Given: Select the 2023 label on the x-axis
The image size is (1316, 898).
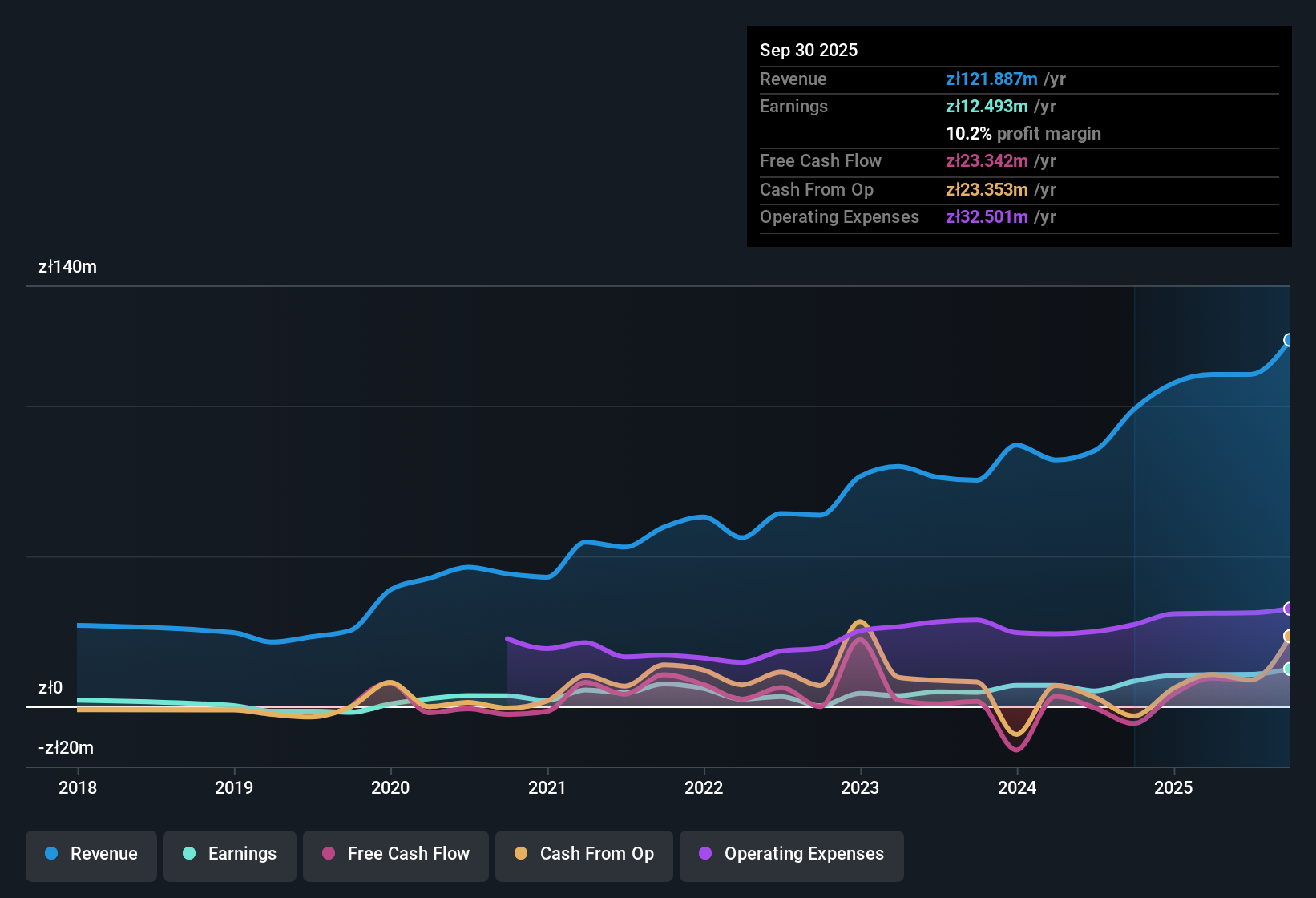Looking at the screenshot, I should [x=860, y=788].
